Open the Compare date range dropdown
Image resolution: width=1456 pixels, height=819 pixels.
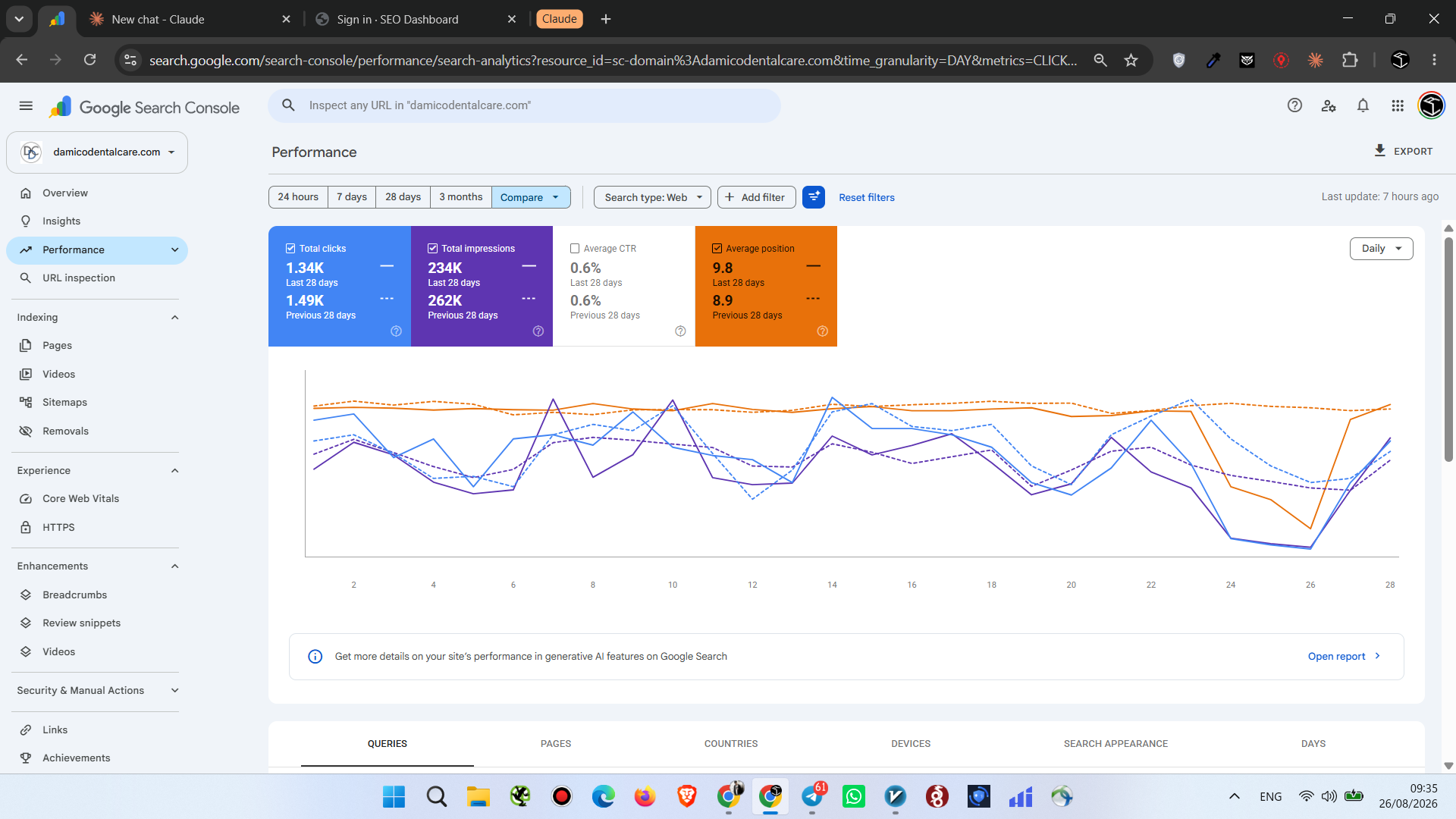click(x=531, y=197)
